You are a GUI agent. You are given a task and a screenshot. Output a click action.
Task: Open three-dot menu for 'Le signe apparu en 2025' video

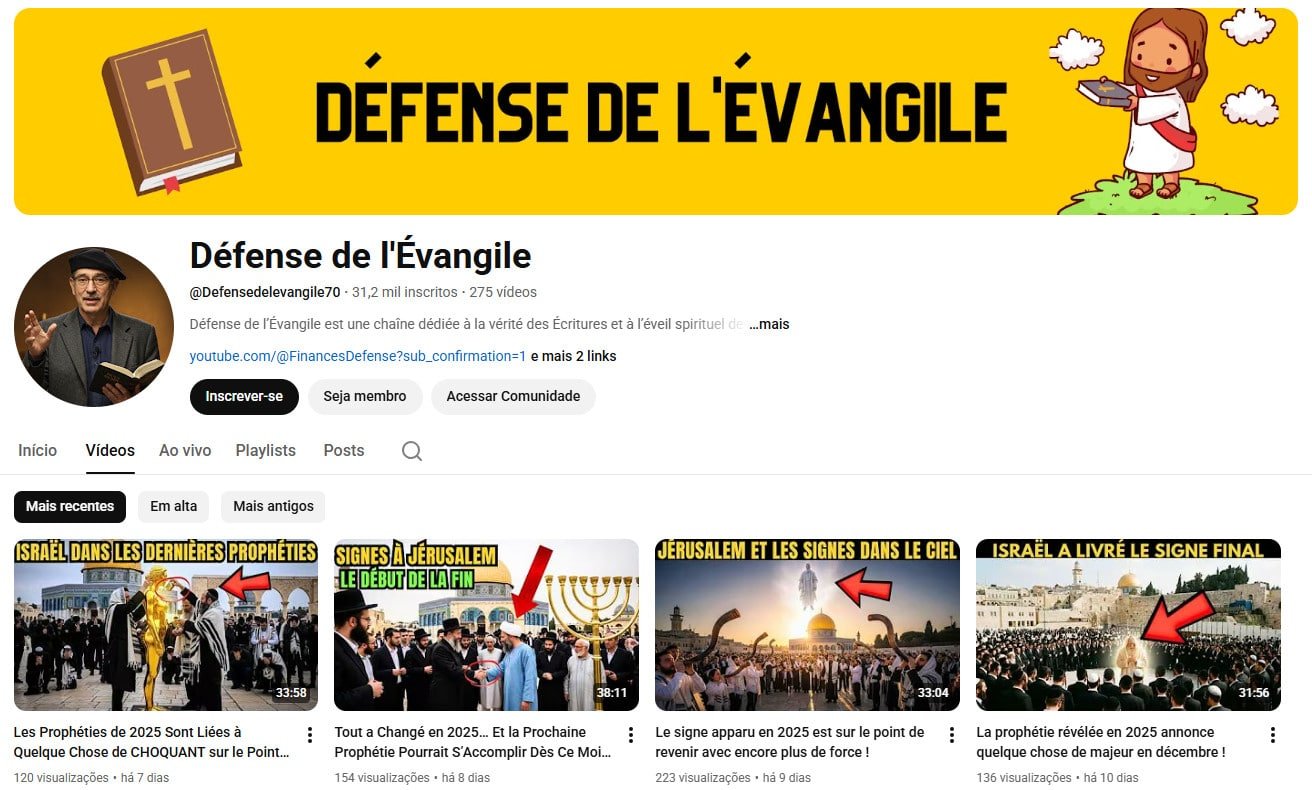click(952, 735)
